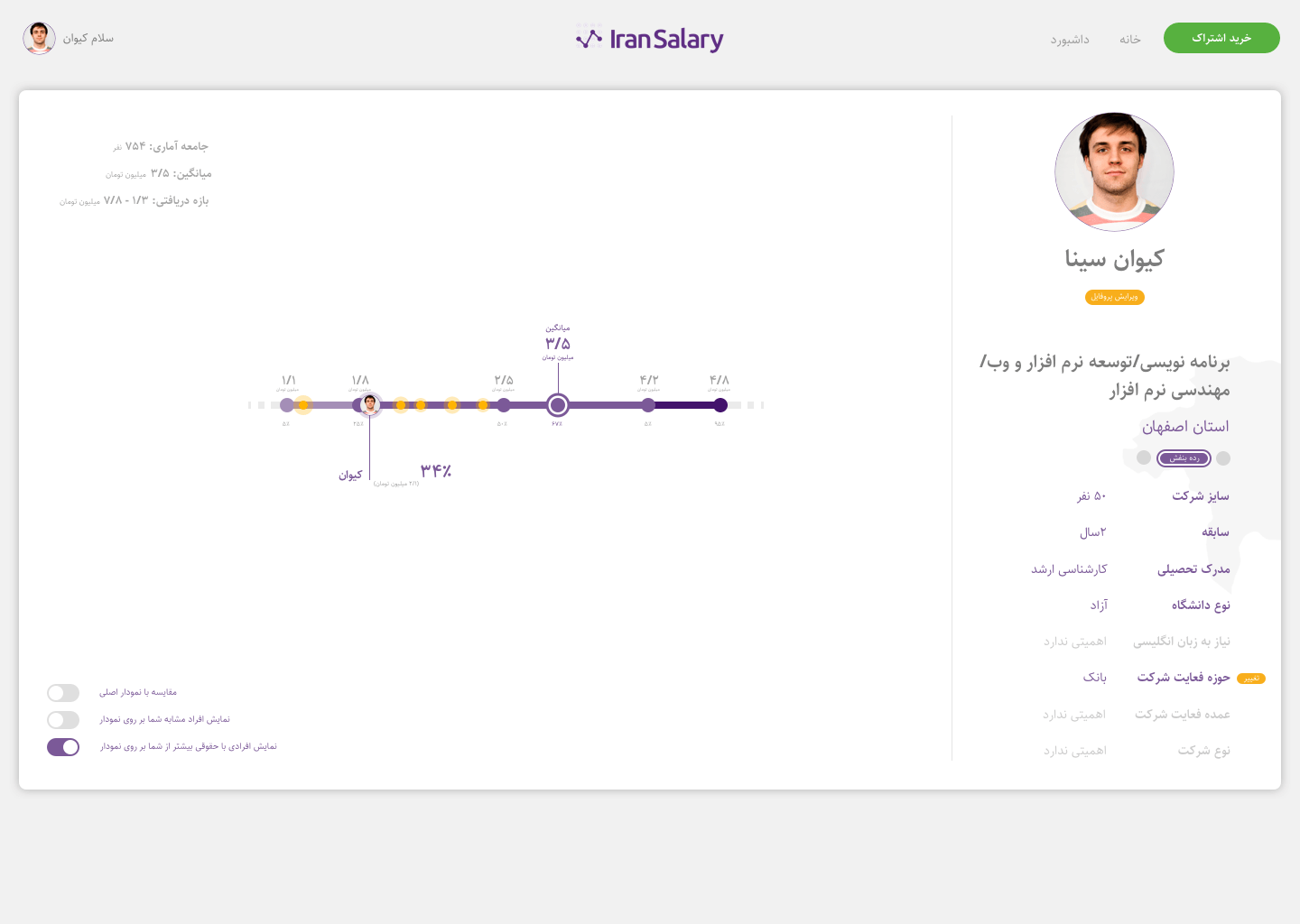Screen dimensions: 1300x924
Task: Select the 3.5 average circle on the chart
Action: pos(558,405)
